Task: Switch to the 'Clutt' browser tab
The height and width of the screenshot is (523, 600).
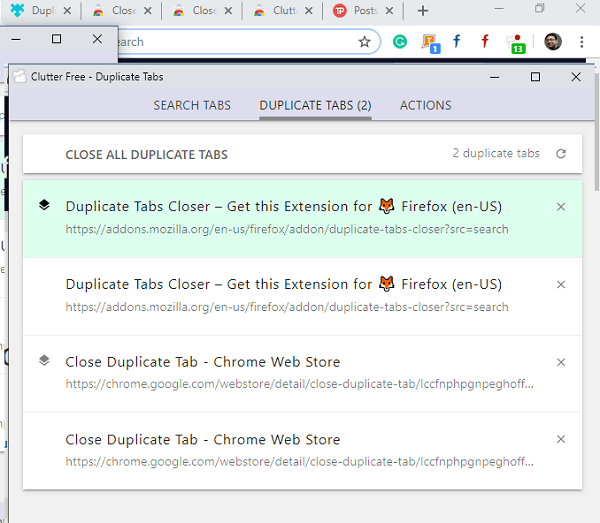Action: (x=282, y=10)
